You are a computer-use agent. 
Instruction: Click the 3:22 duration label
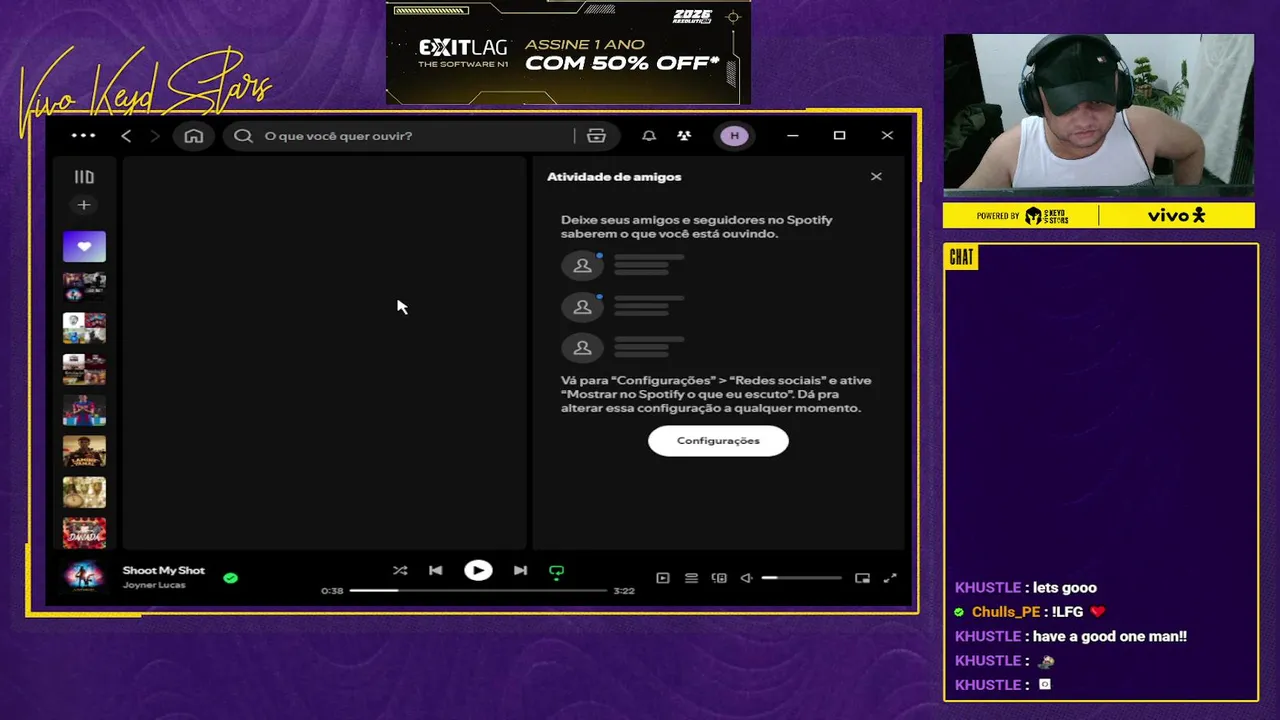[624, 591]
